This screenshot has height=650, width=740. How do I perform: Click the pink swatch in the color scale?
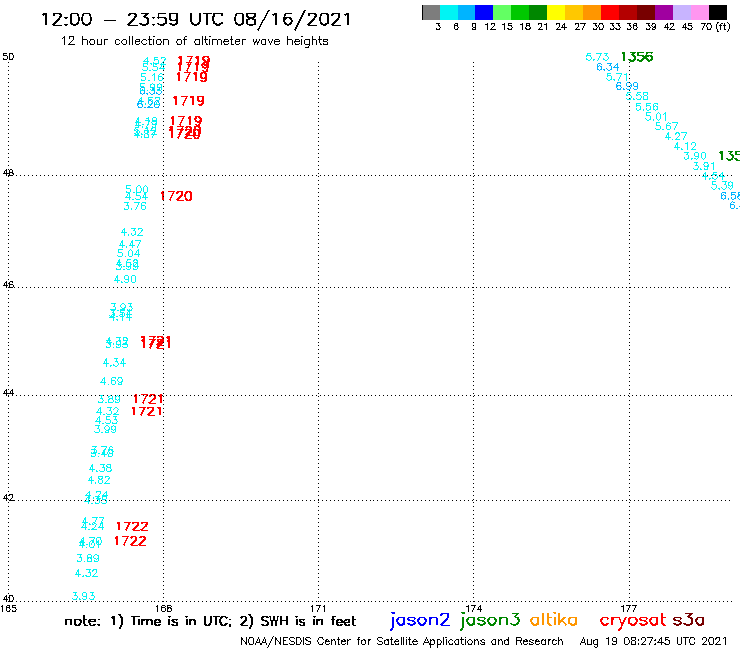(x=700, y=12)
